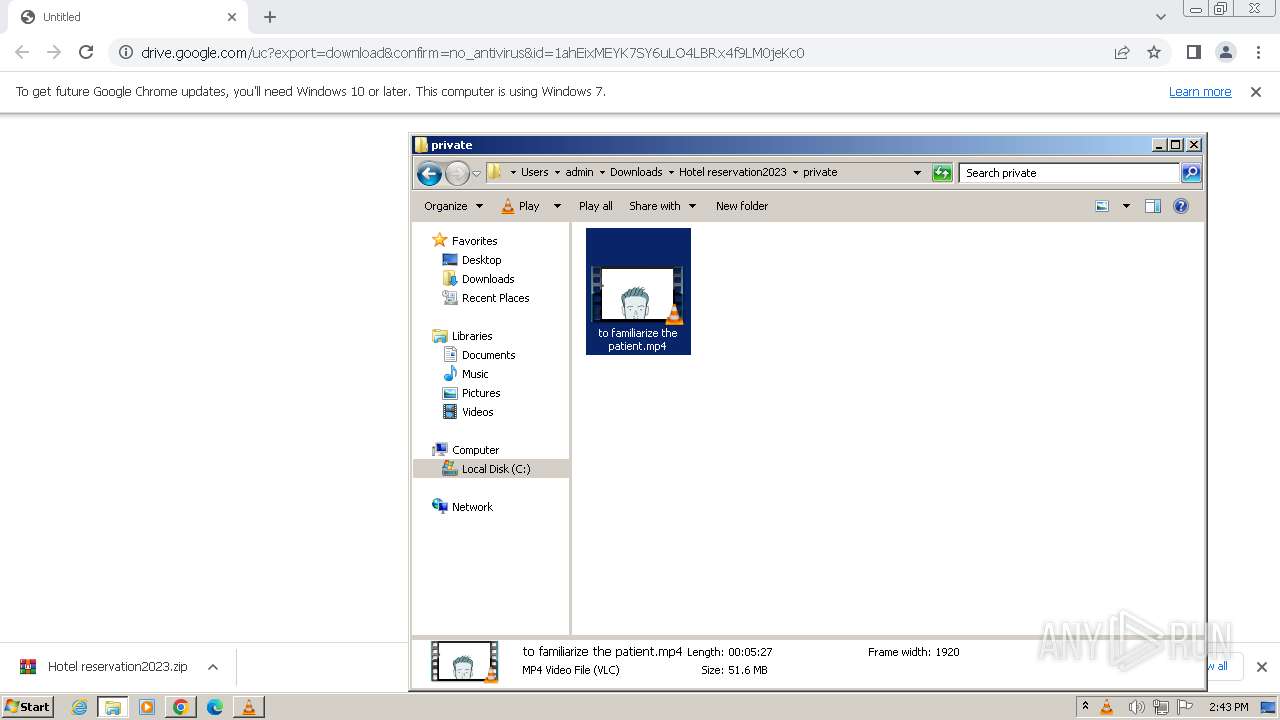The height and width of the screenshot is (720, 1280).
Task: Select Local Disk (C:) in tree
Action: [x=491, y=469]
